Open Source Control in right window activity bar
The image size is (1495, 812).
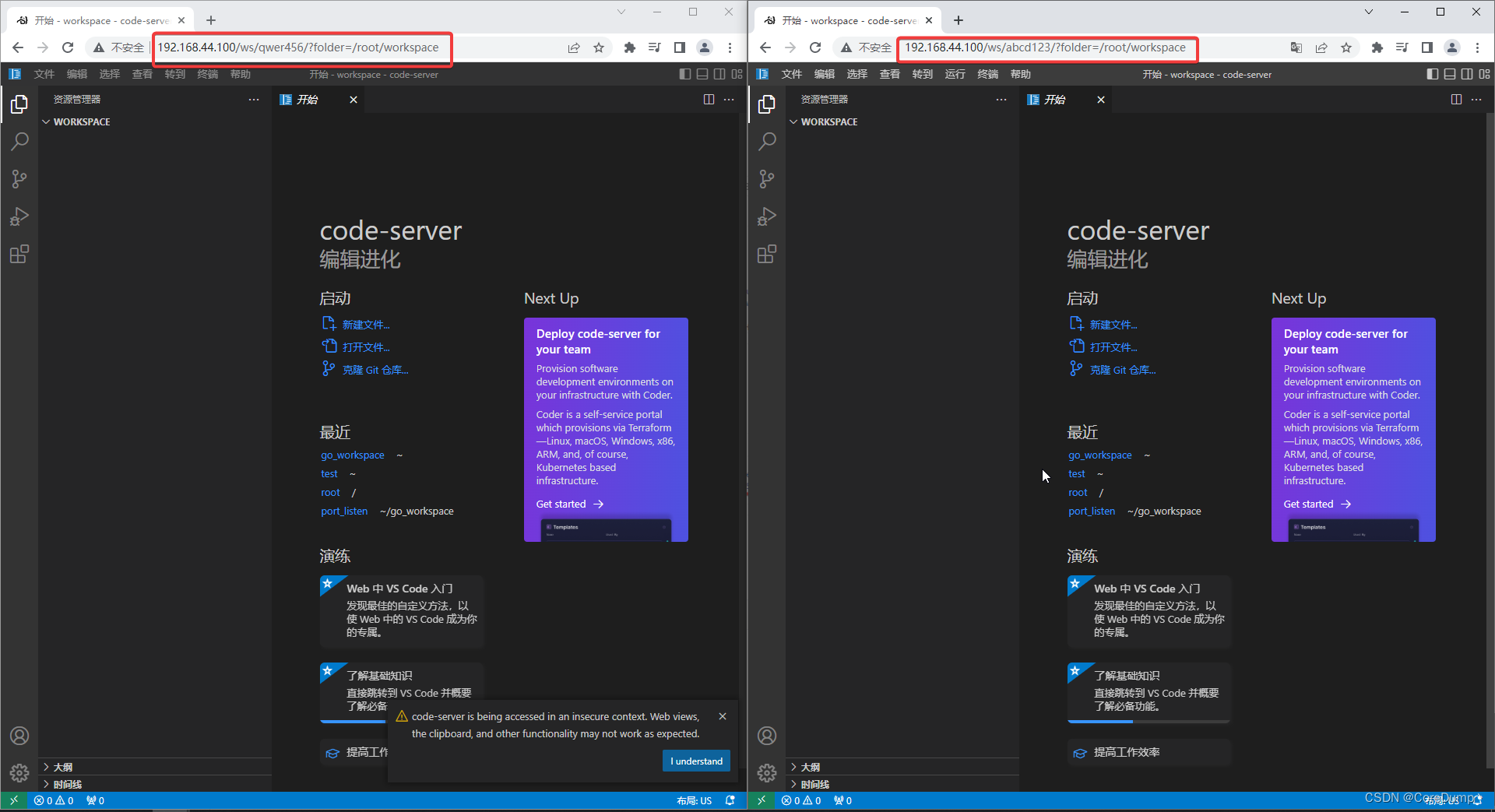[767, 179]
